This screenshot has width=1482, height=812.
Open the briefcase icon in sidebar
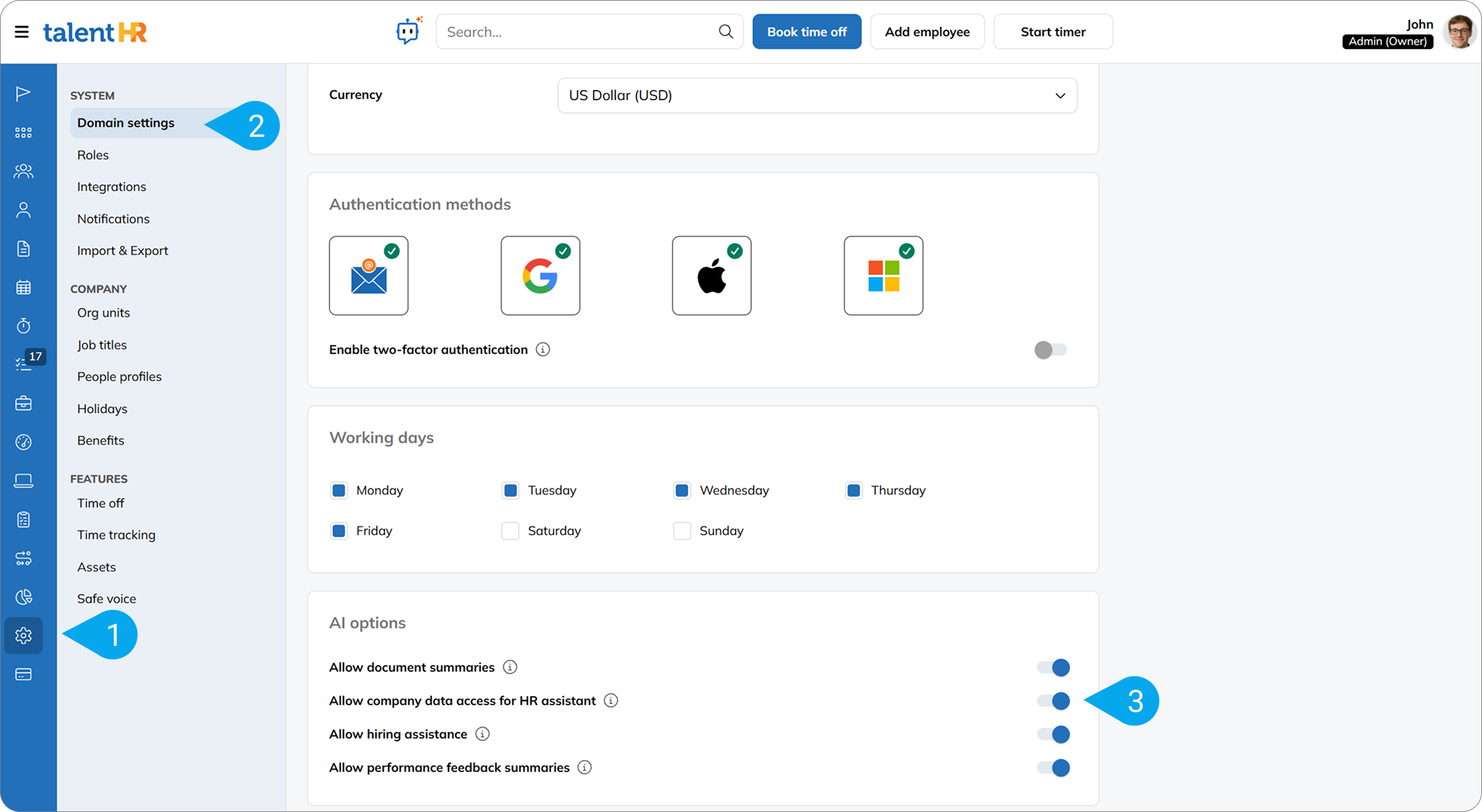pyautogui.click(x=23, y=403)
